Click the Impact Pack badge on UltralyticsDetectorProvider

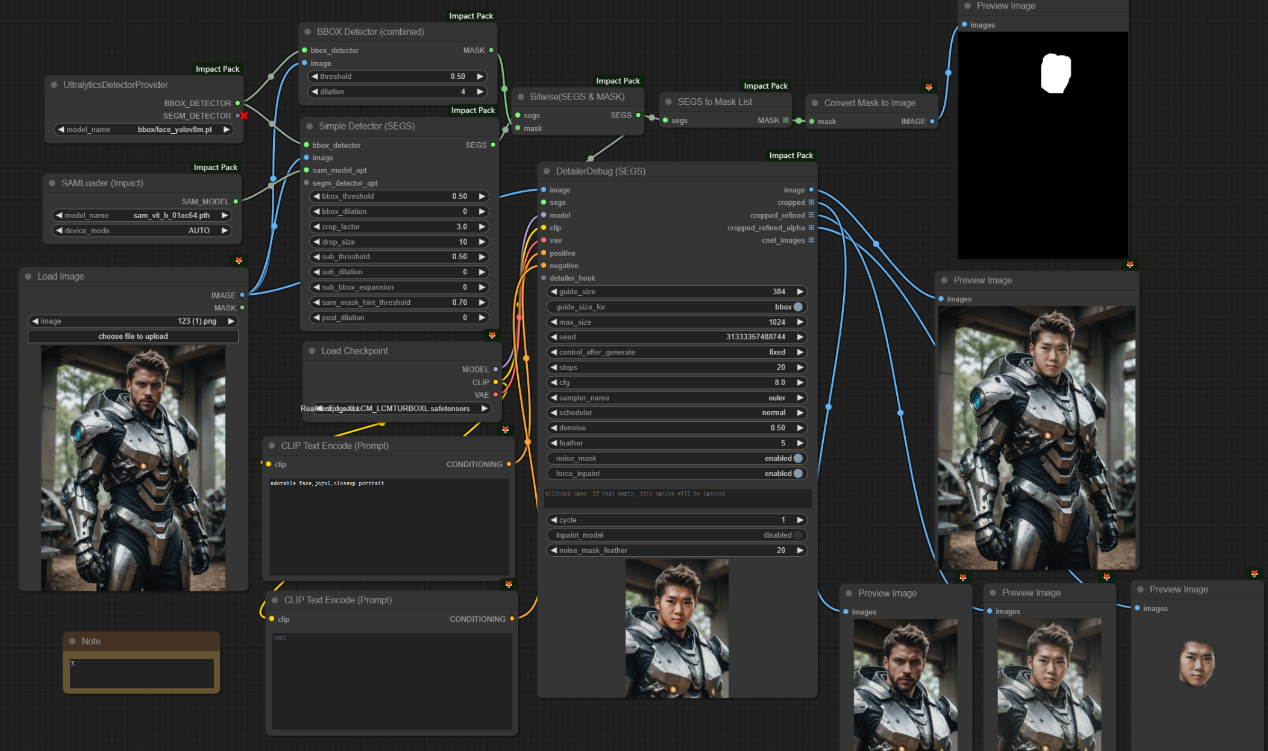coord(217,69)
